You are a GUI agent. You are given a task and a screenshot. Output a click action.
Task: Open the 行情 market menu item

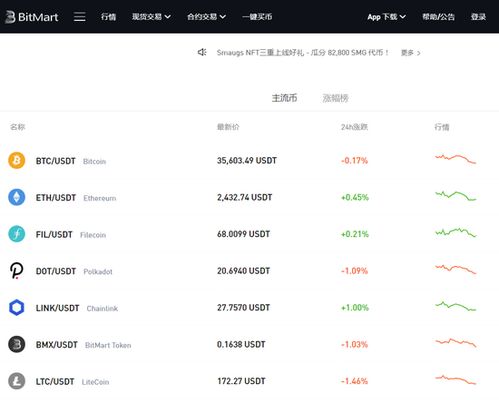108,17
